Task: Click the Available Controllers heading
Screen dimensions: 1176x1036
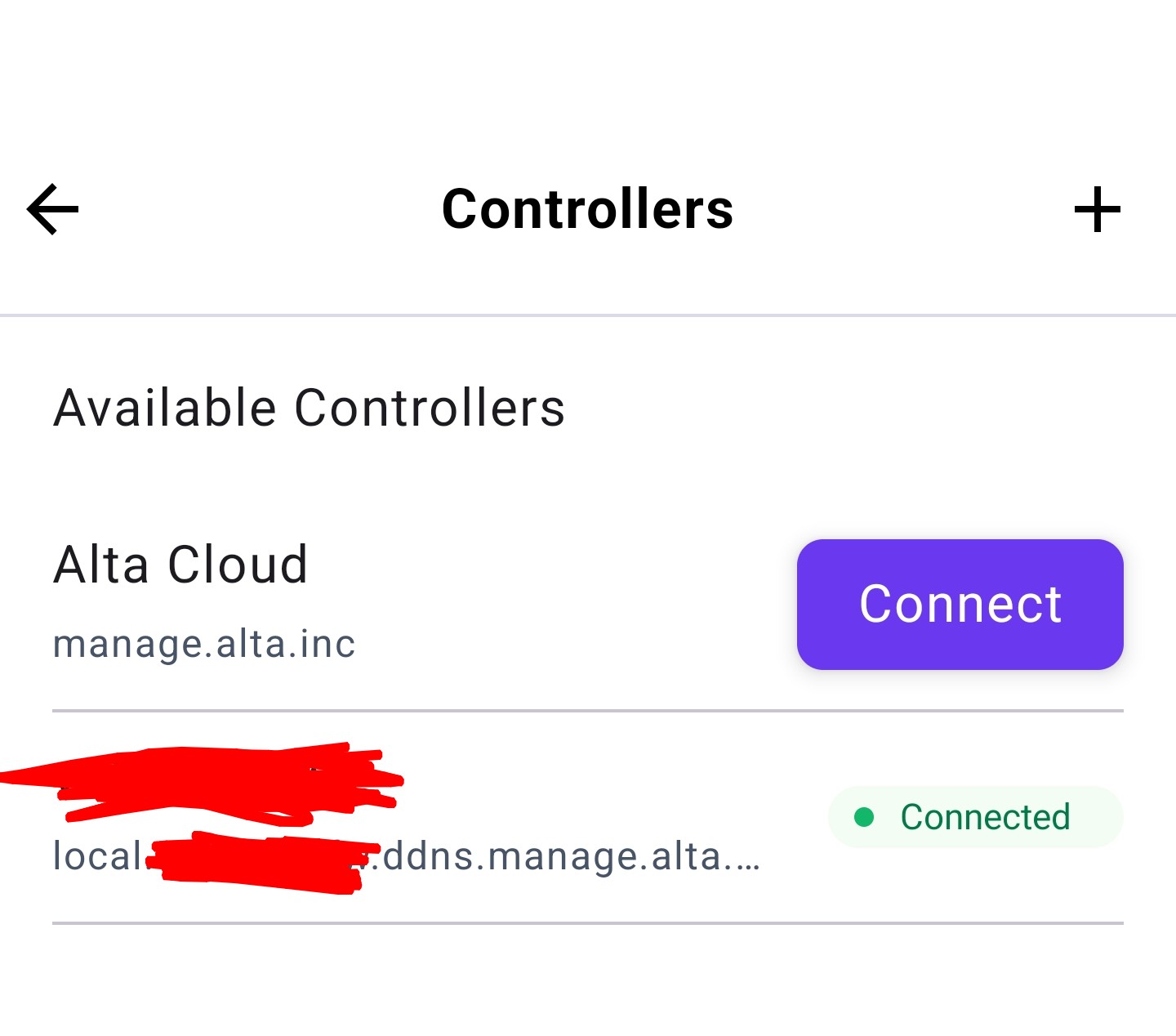Action: (x=309, y=408)
